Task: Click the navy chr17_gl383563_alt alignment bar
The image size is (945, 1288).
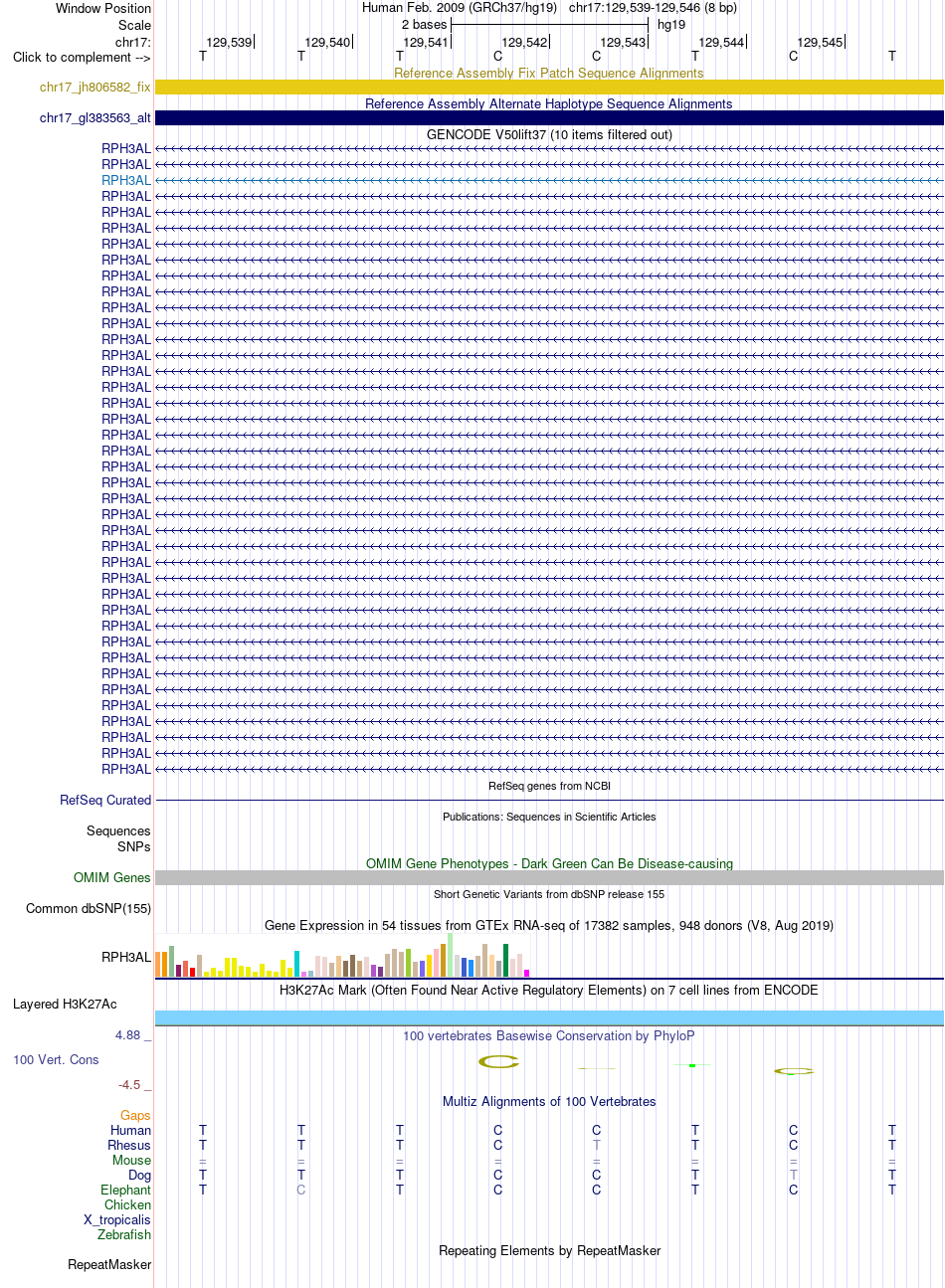Action: [x=549, y=118]
